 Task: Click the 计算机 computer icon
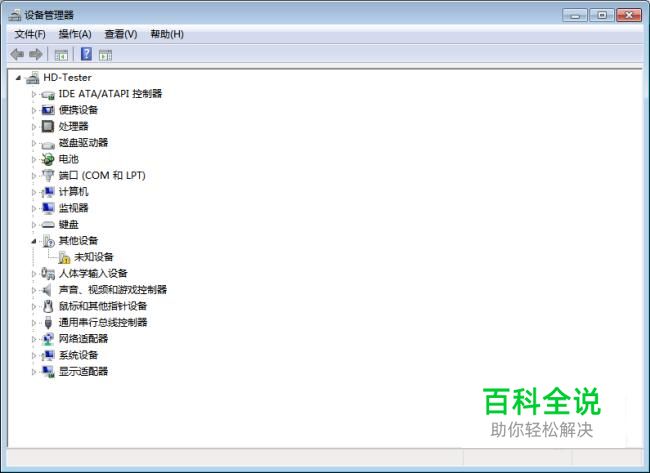[48, 192]
